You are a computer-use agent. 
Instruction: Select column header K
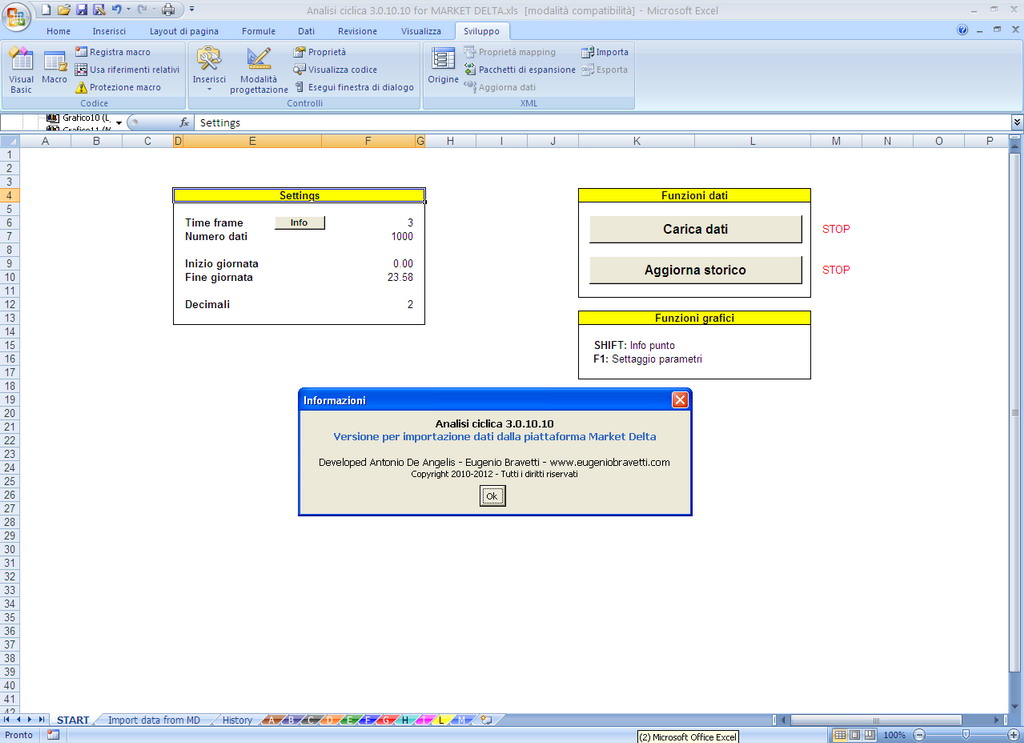(x=636, y=141)
